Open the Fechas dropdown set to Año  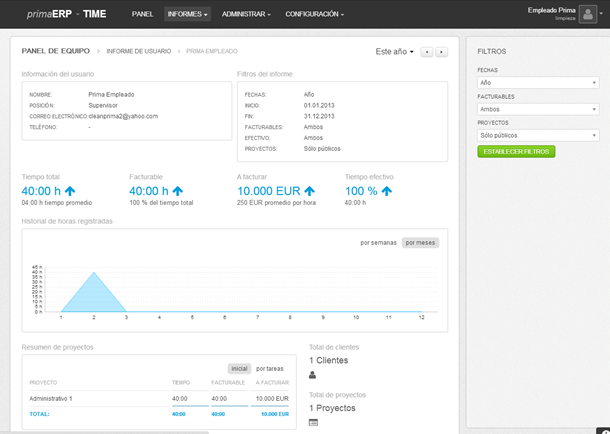[538, 83]
